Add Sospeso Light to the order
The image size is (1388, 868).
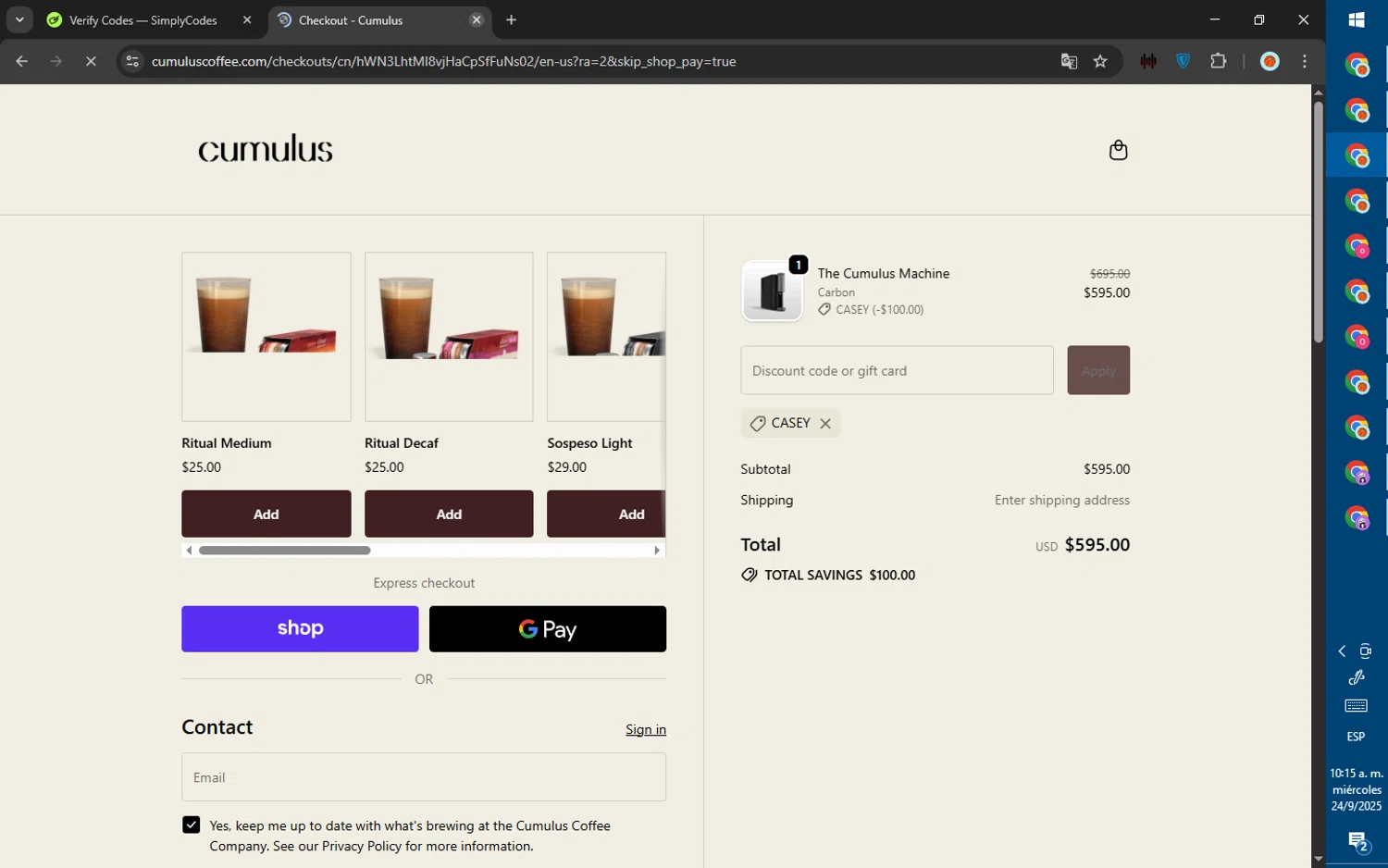(606, 514)
